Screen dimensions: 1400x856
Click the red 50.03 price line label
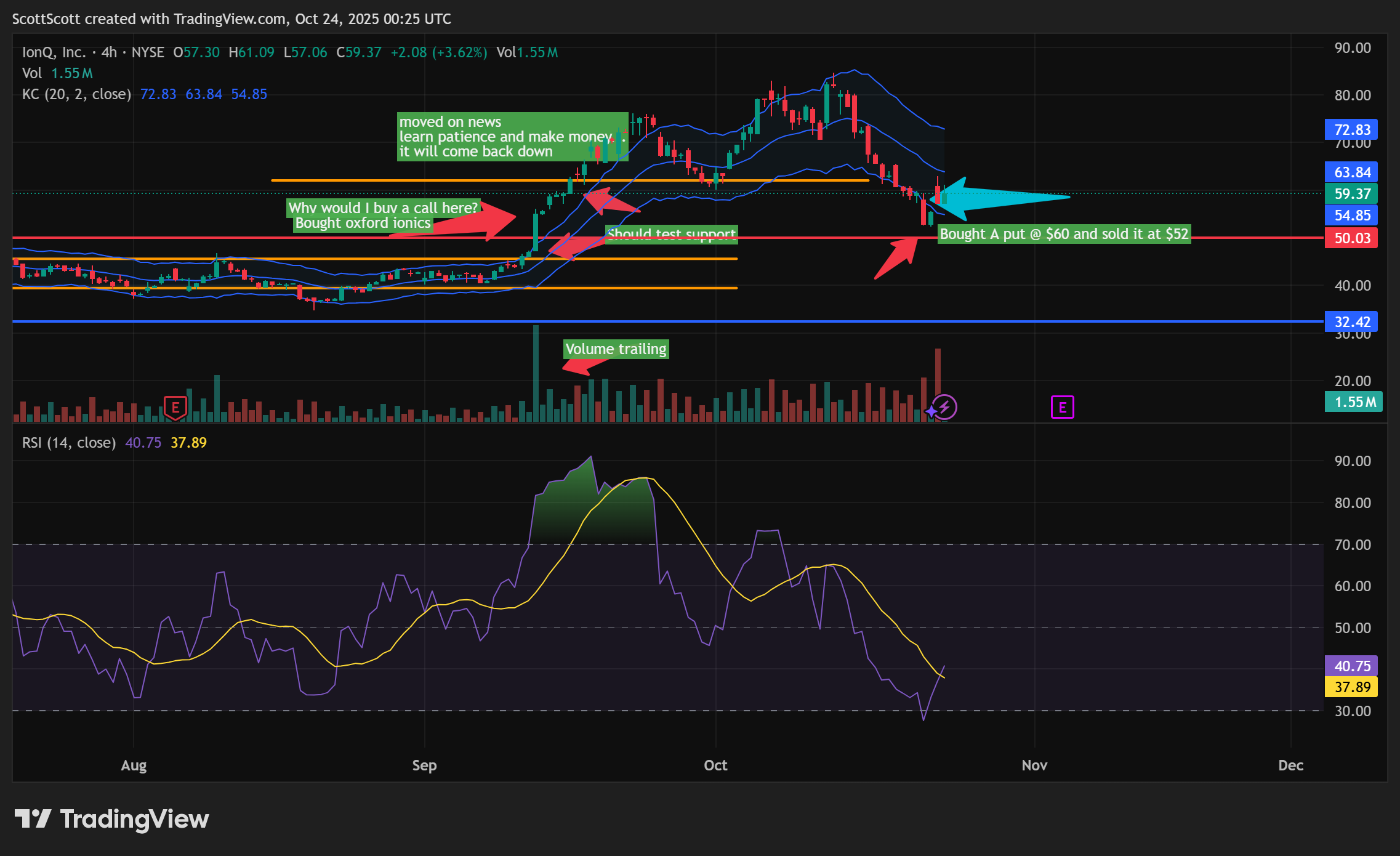tap(1351, 238)
